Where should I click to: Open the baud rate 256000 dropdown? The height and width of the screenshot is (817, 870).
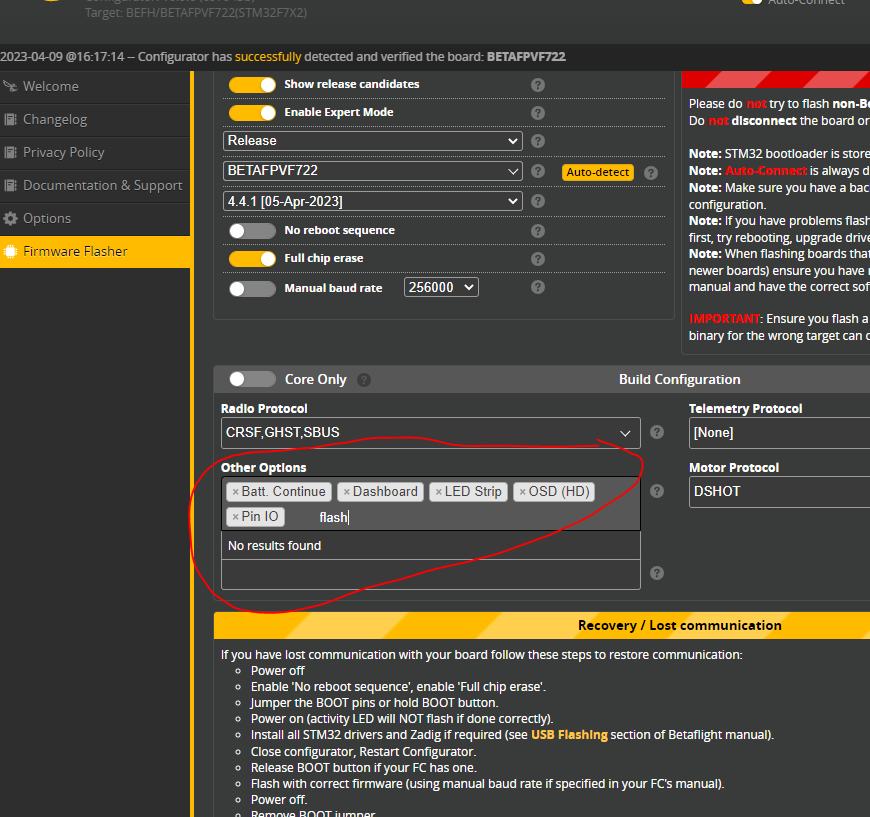441,287
